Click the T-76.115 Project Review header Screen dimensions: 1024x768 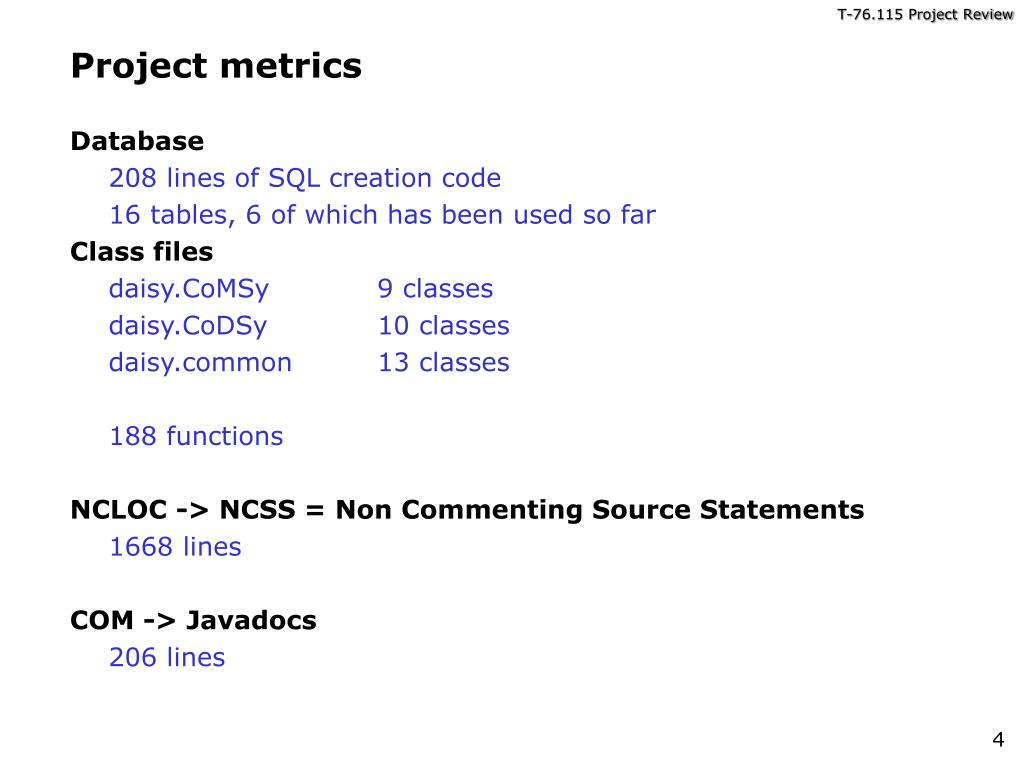(925, 14)
